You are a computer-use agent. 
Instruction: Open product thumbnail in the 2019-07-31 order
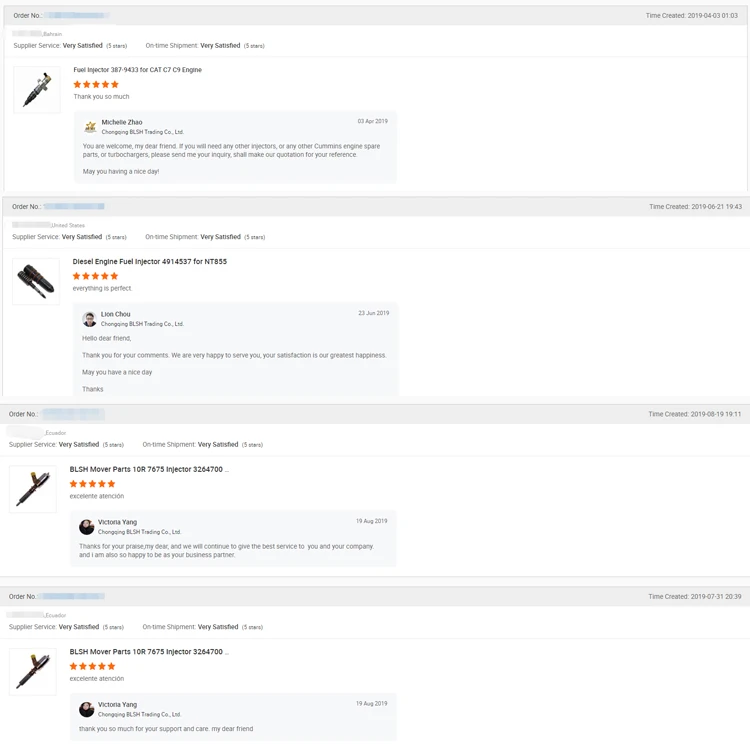[x=33, y=671]
